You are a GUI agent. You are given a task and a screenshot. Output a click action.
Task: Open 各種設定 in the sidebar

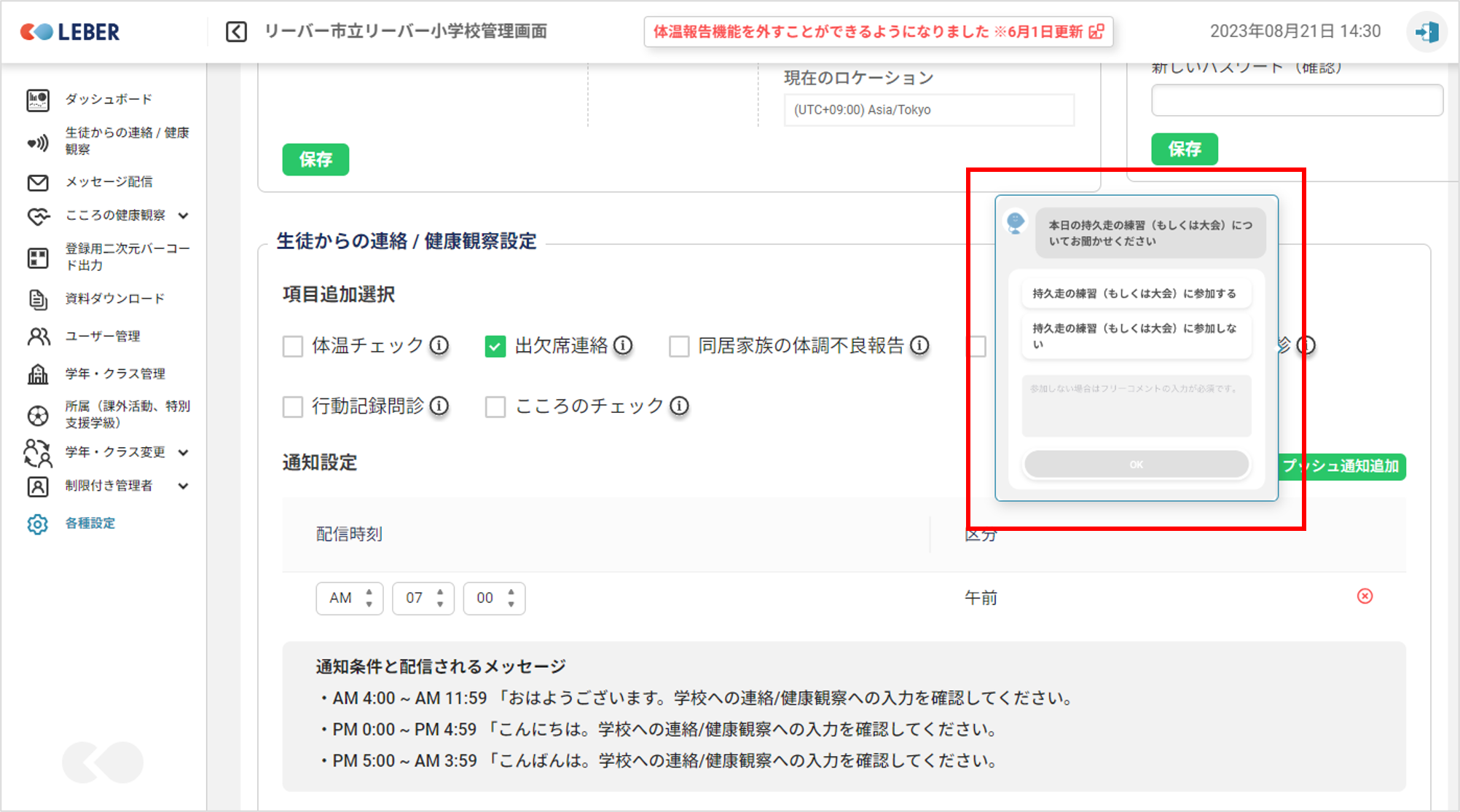[90, 523]
